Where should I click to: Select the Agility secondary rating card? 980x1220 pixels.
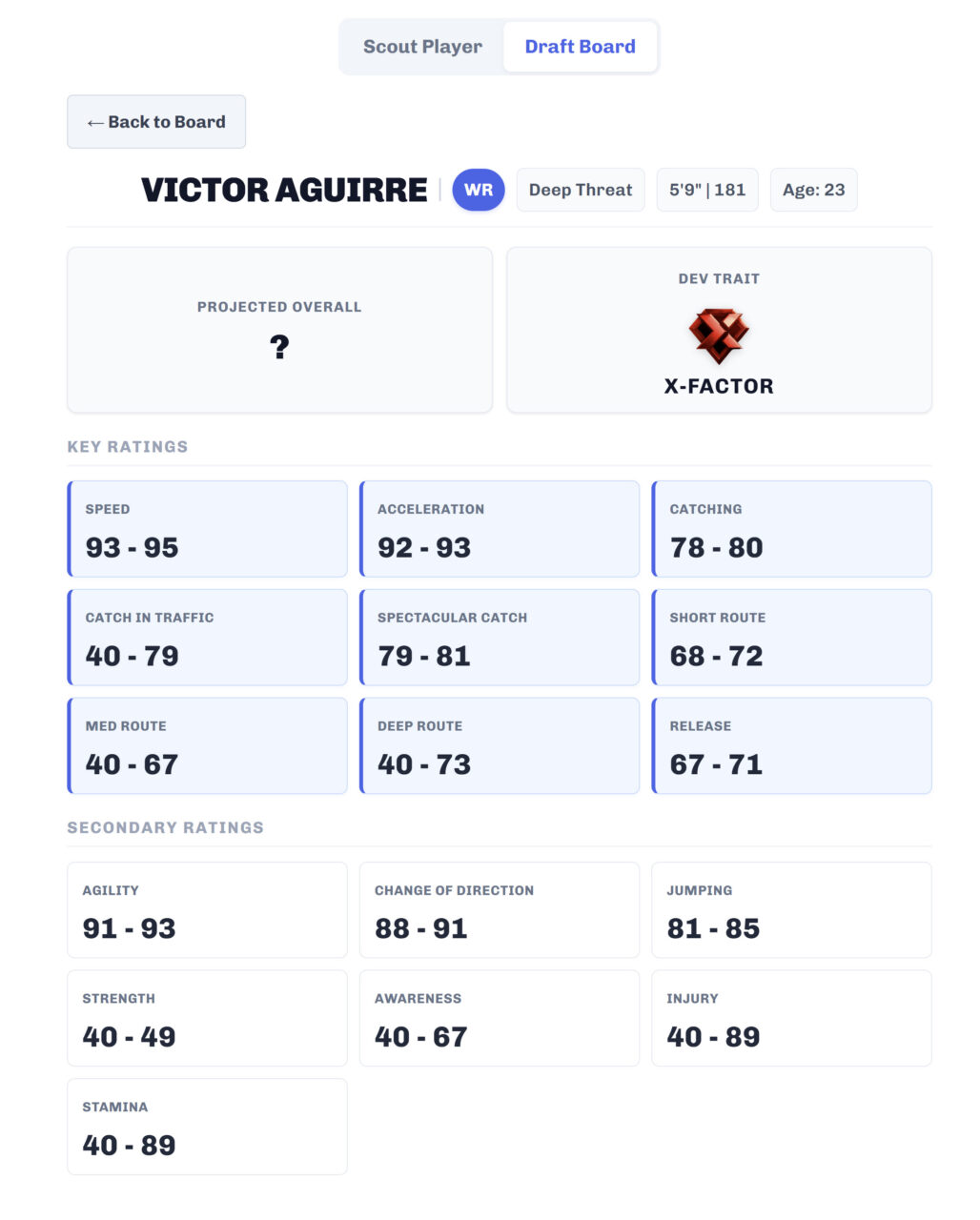[x=208, y=910]
